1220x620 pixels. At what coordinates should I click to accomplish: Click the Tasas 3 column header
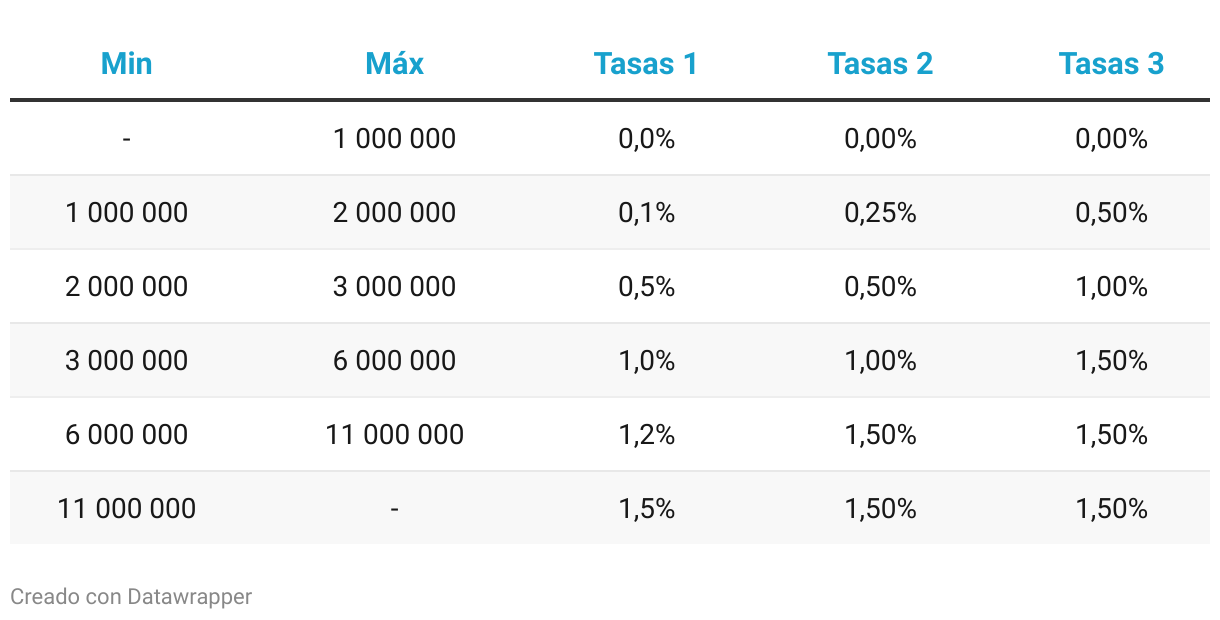pos(1111,64)
